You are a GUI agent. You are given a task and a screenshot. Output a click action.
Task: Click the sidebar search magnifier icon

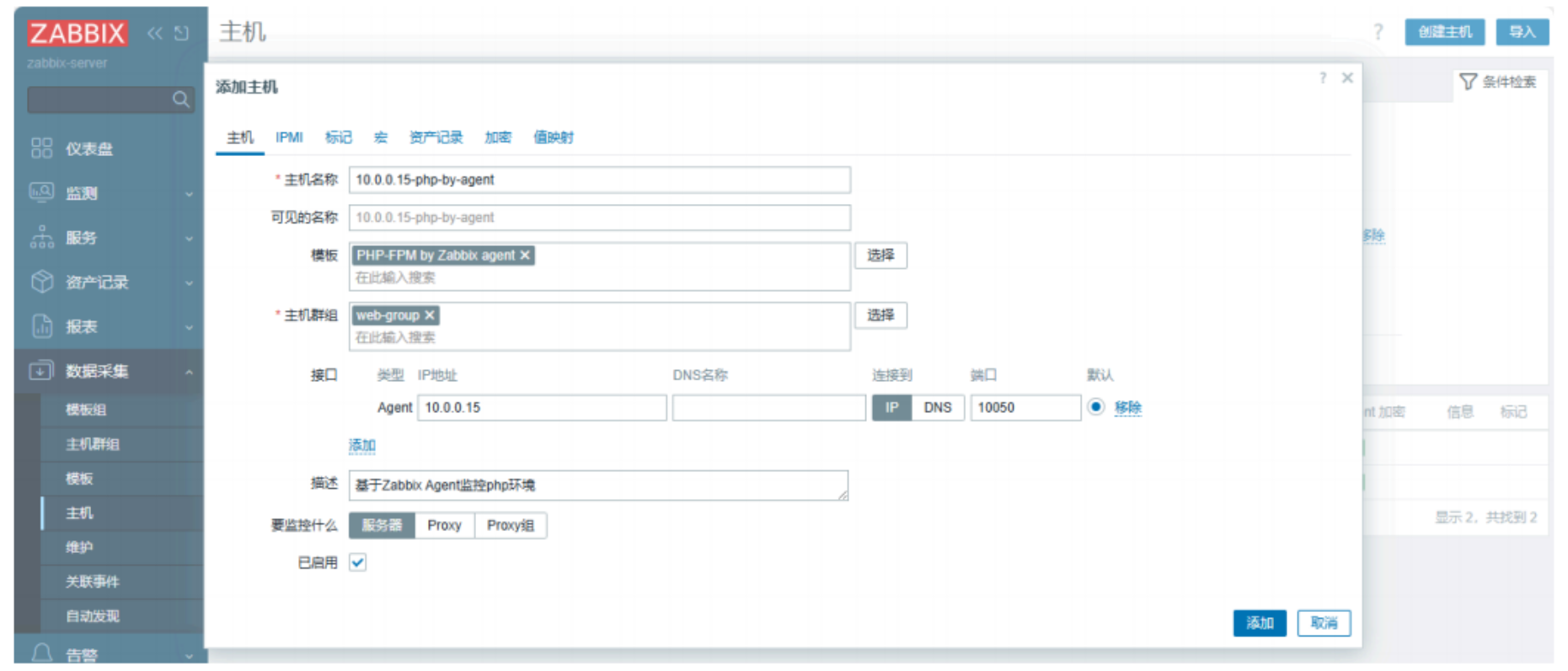181,99
